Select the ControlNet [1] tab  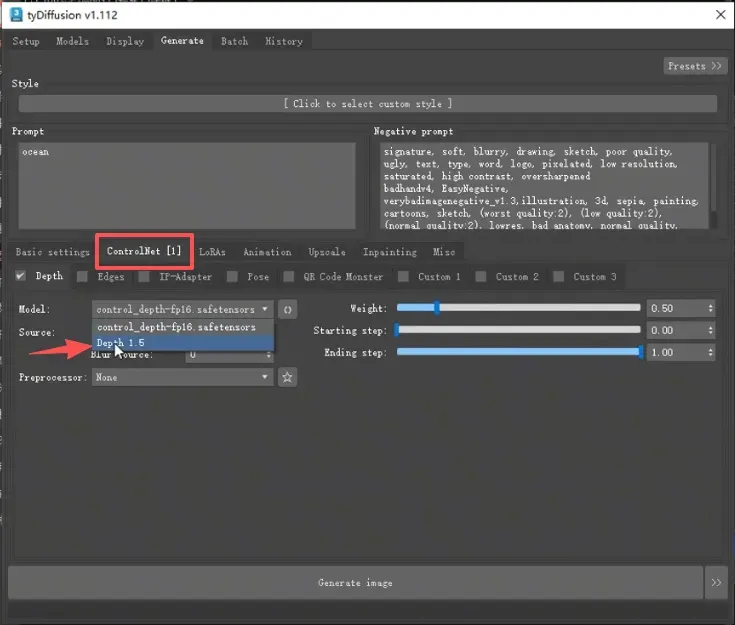pos(144,251)
